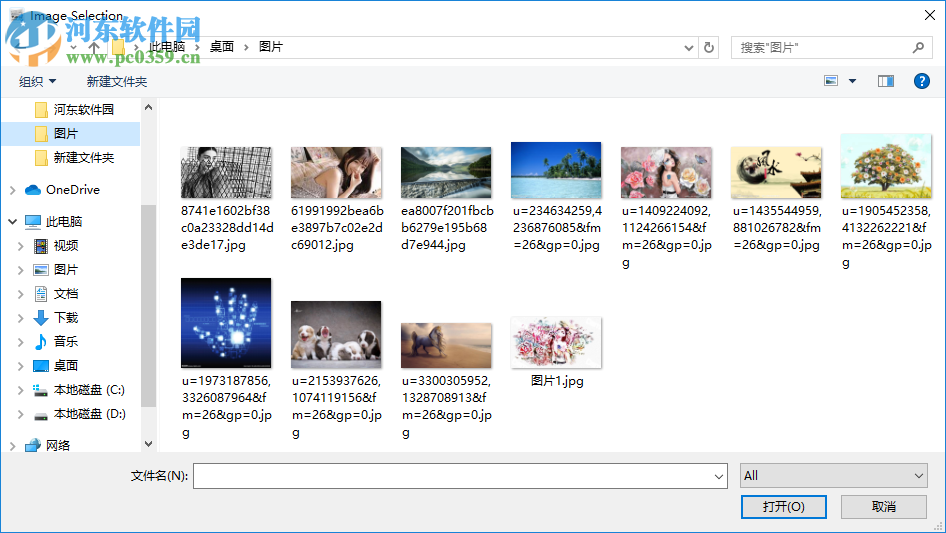
Task: Click 新建文件夹 button
Action: [x=116, y=81]
